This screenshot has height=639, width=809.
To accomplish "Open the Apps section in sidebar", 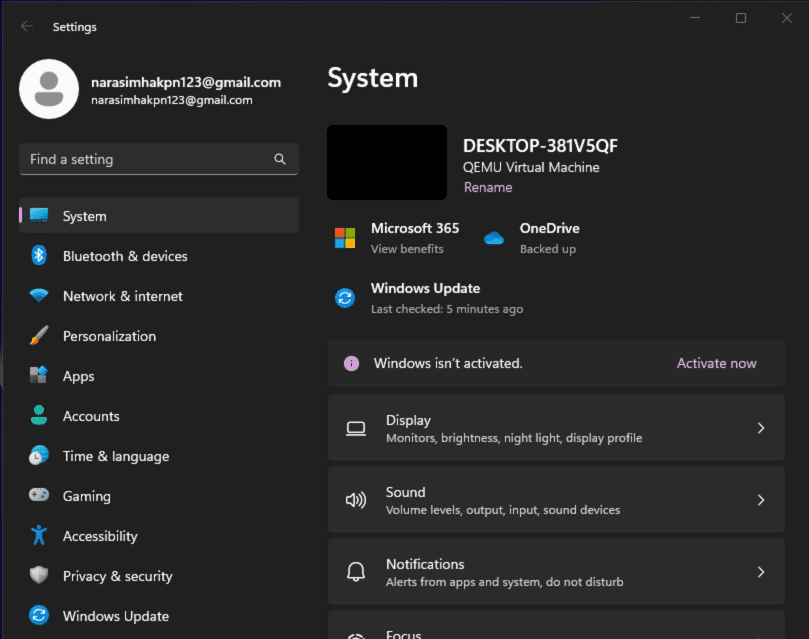I will coord(78,376).
